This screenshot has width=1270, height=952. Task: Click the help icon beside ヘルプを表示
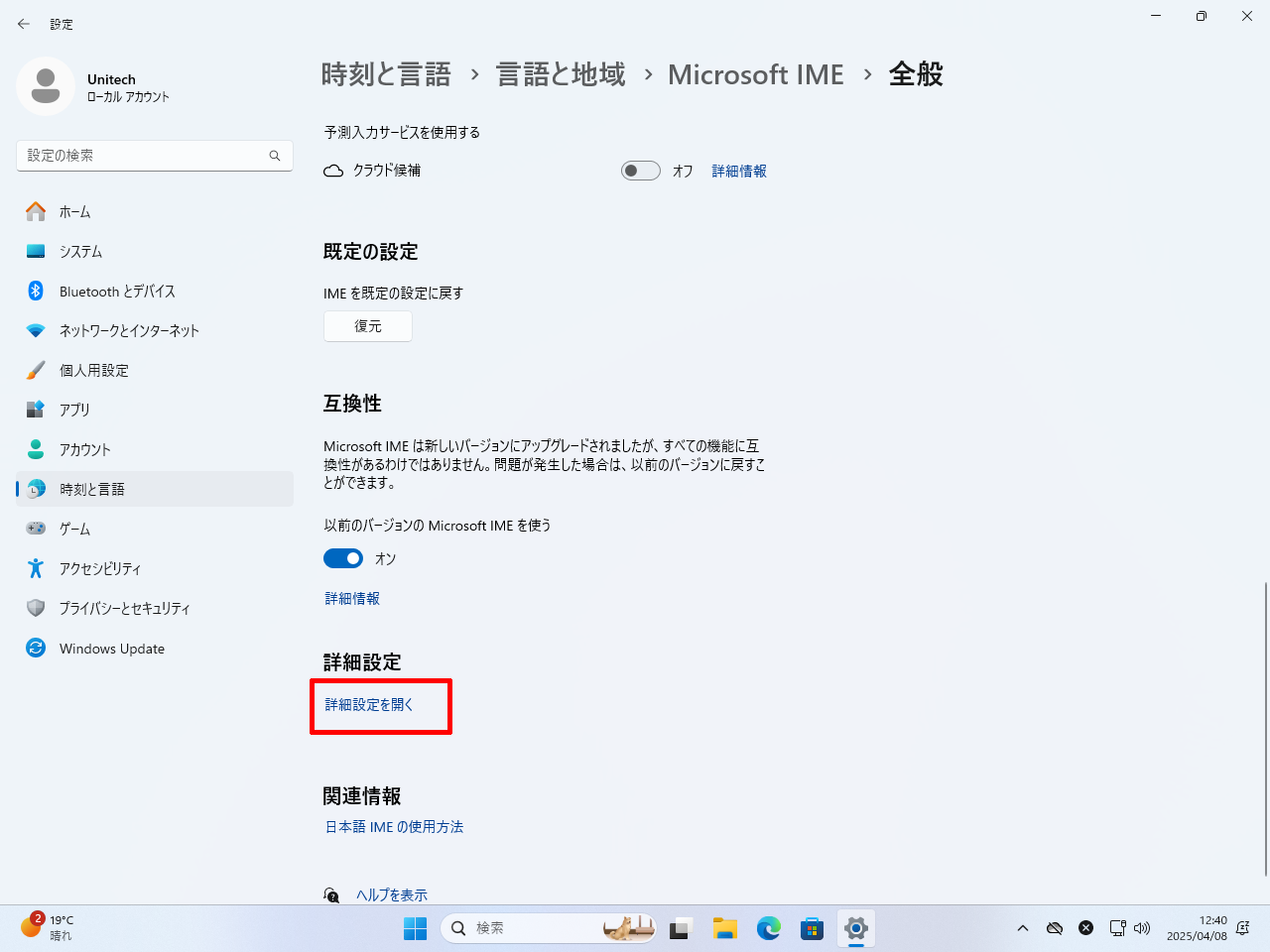(x=331, y=894)
